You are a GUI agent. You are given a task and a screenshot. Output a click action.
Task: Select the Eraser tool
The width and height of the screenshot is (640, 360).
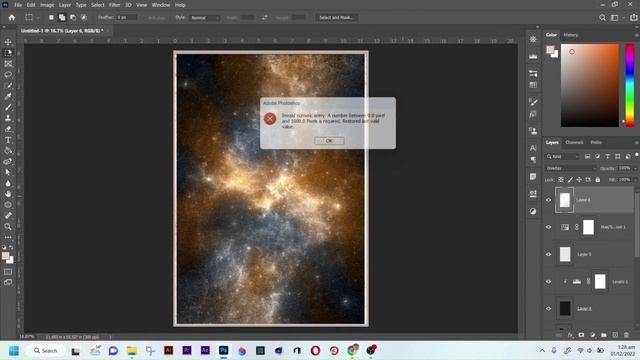pos(8,129)
